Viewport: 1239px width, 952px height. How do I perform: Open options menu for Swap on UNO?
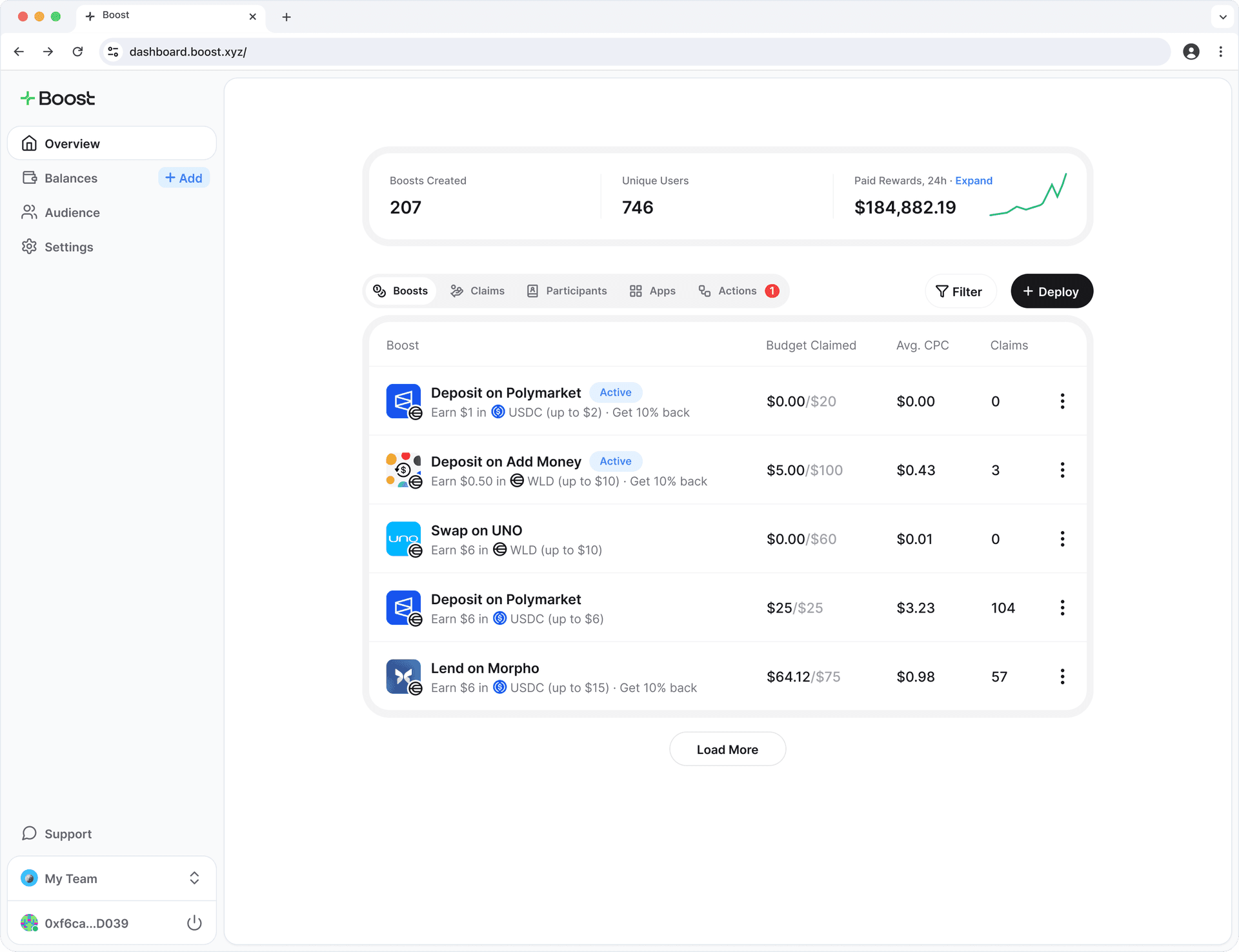click(x=1062, y=539)
